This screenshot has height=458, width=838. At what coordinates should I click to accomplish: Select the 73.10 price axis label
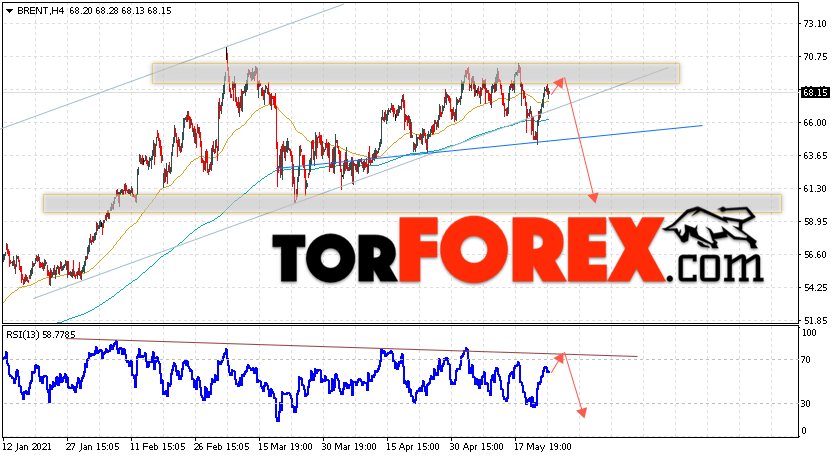pyautogui.click(x=815, y=24)
